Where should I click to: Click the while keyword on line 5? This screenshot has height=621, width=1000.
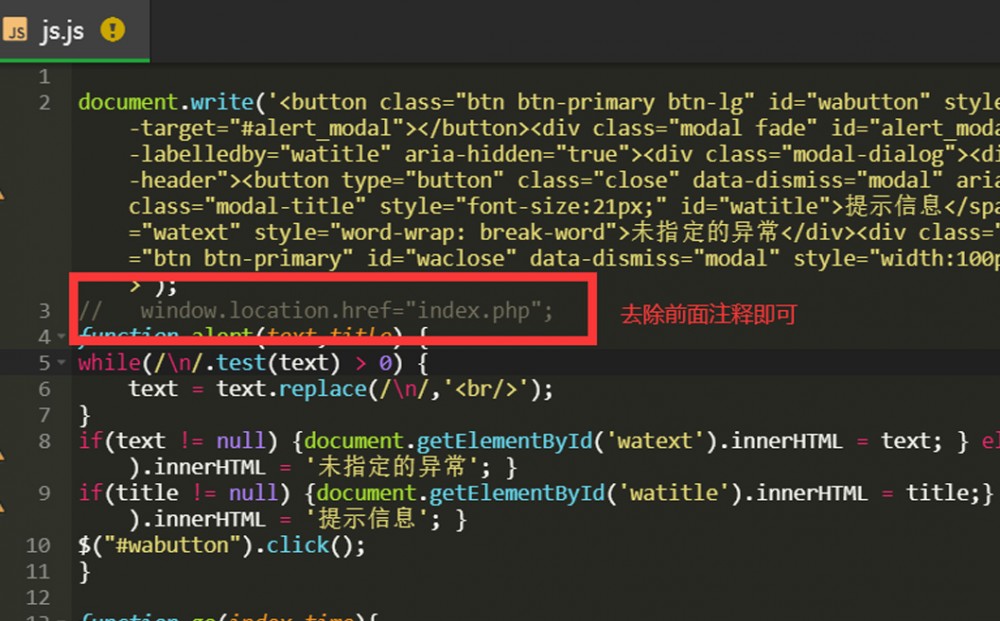109,363
